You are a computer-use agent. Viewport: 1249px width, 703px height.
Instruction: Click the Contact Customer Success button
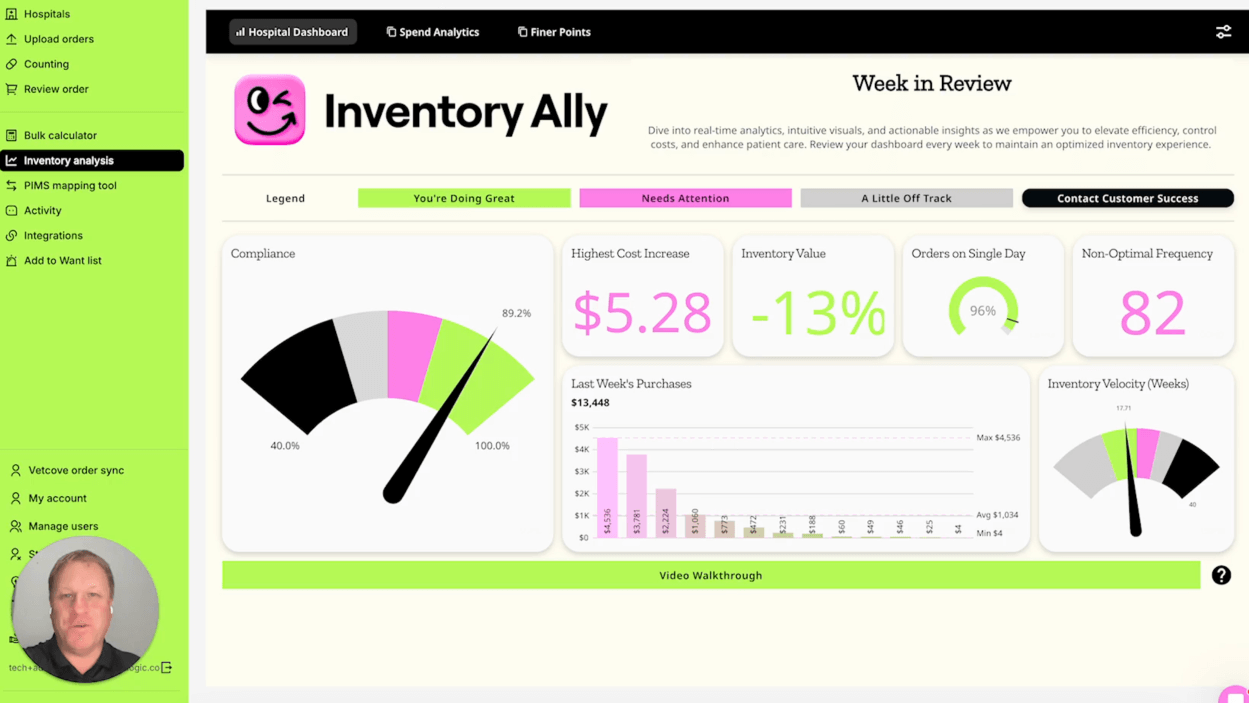coord(1128,198)
